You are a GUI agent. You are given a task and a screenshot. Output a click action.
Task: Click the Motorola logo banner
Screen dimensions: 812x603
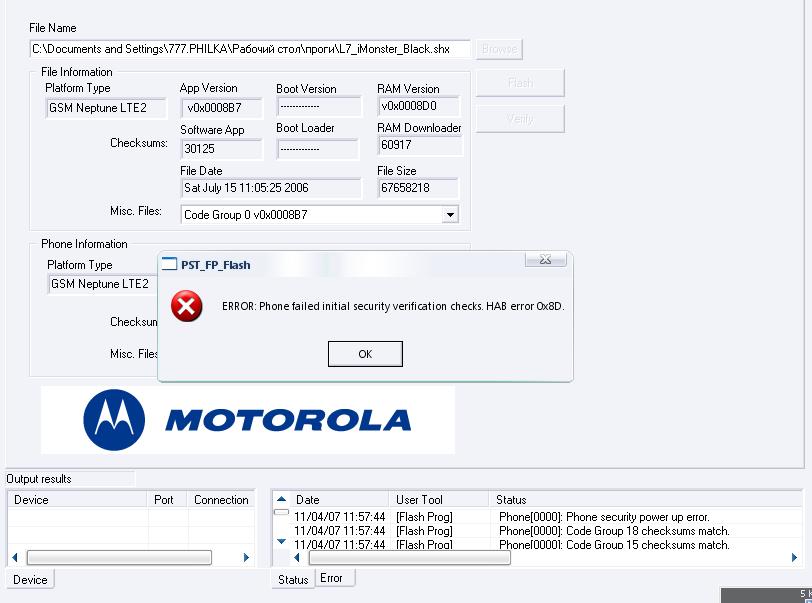248,420
